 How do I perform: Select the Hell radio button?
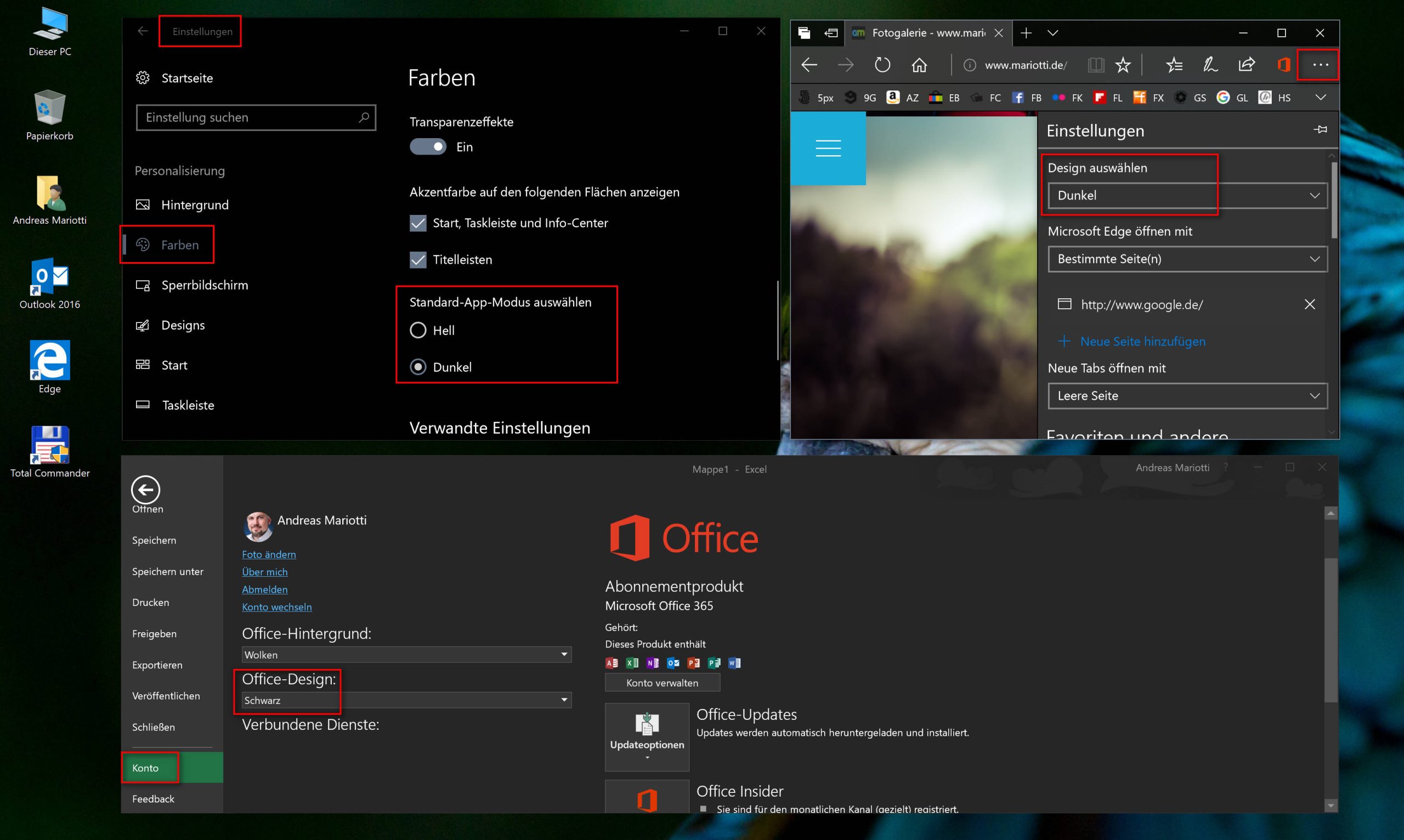[x=419, y=331]
